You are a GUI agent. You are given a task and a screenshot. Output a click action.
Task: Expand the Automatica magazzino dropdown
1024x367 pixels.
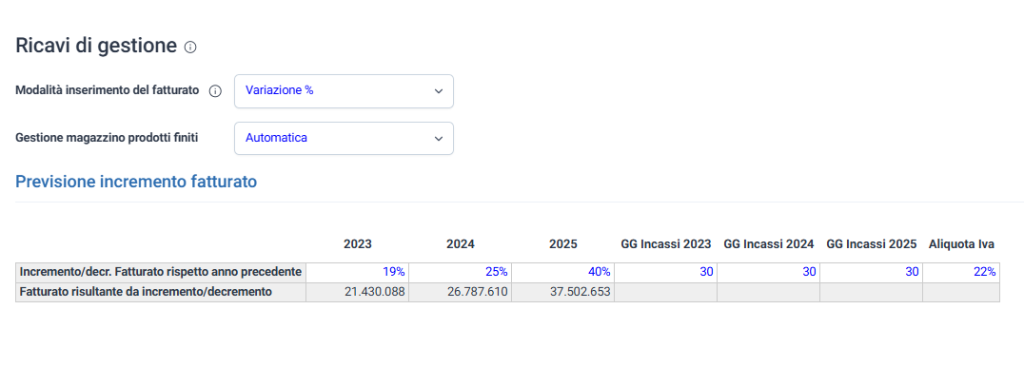click(x=344, y=138)
